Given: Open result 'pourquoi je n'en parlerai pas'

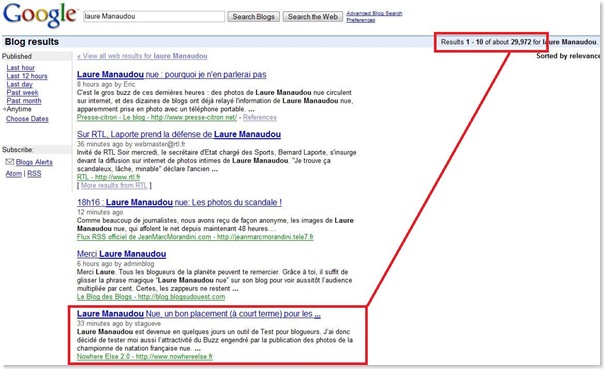Looking at the screenshot, I should (x=171, y=74).
